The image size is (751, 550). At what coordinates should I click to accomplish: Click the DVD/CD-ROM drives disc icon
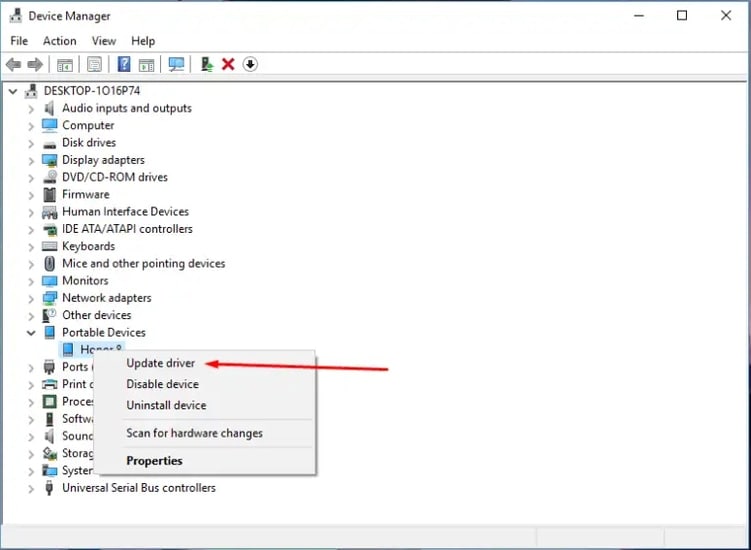[50, 177]
